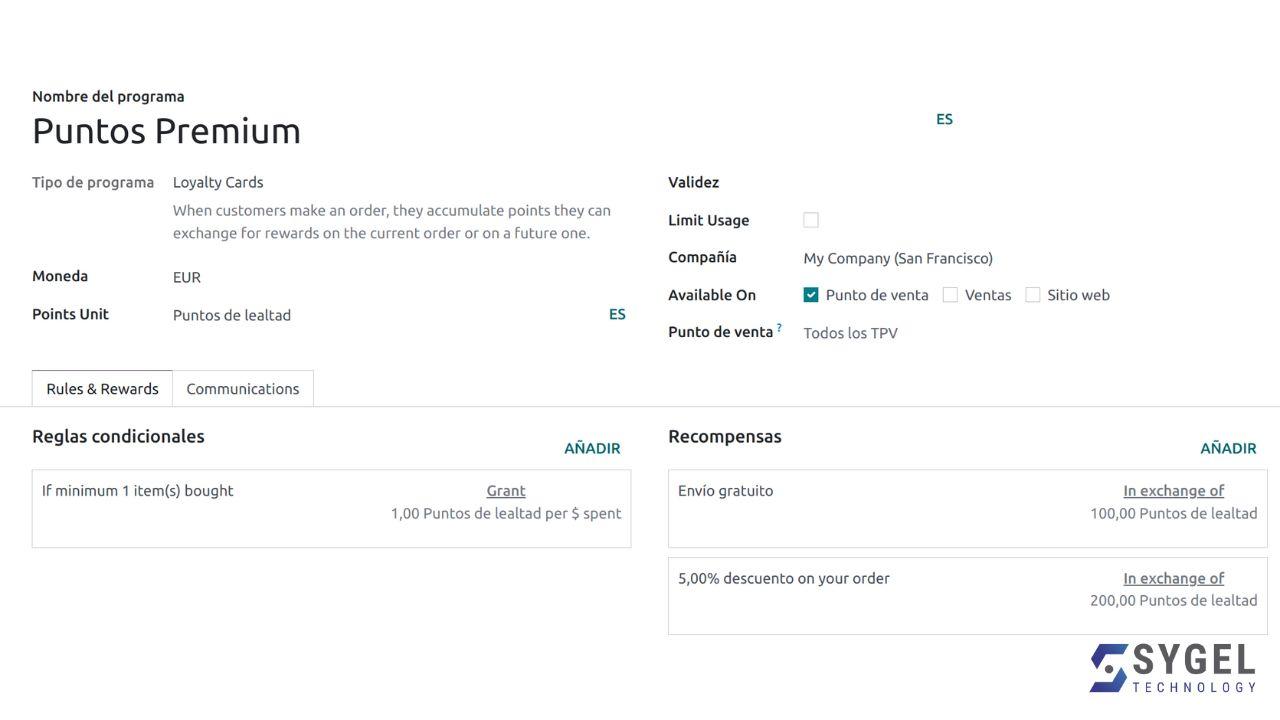
Task: Click '200,00 Puntos de lealtad' value
Action: pyautogui.click(x=1174, y=600)
